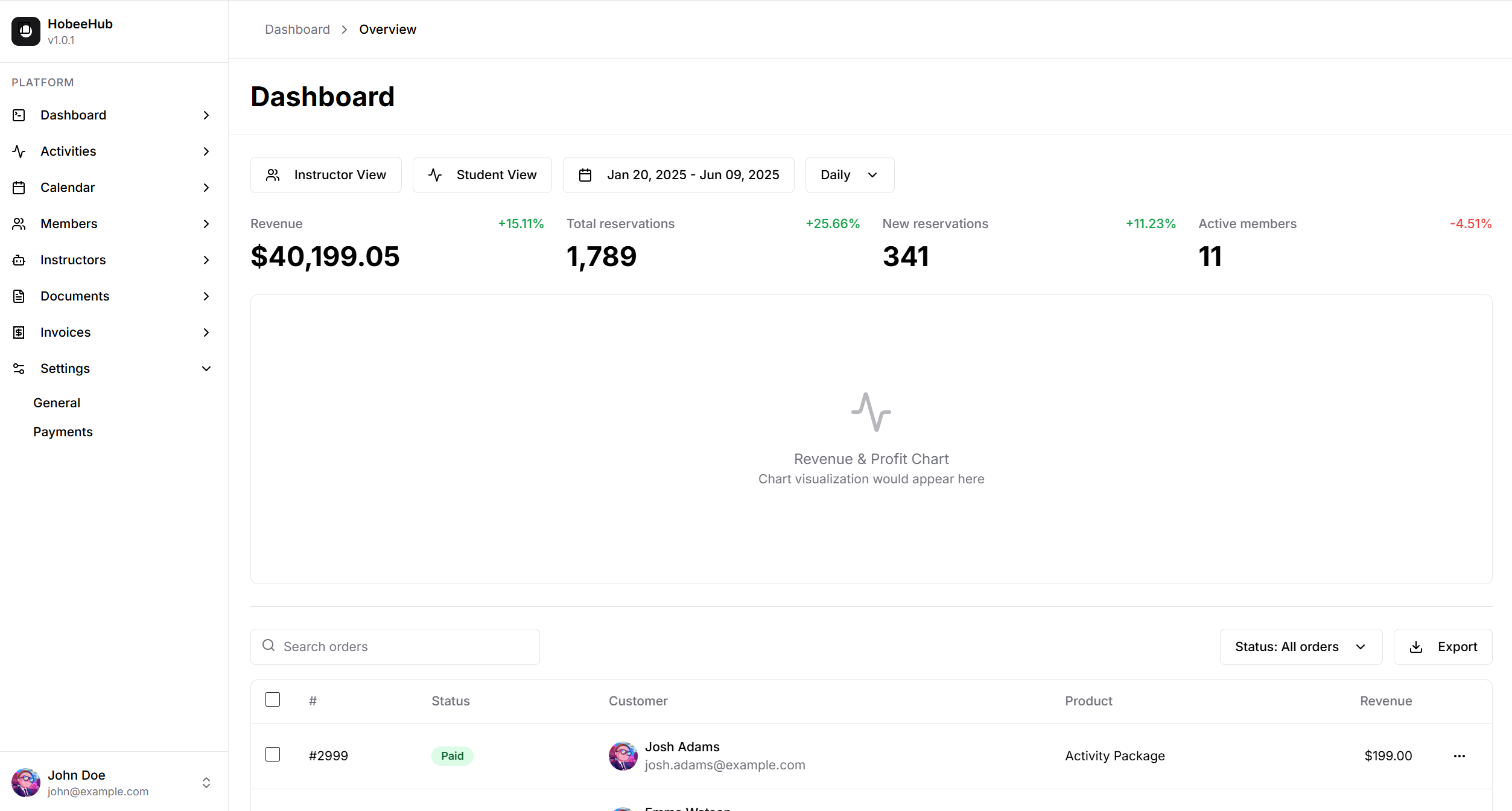Open the Payments settings submenu item

coord(63,432)
